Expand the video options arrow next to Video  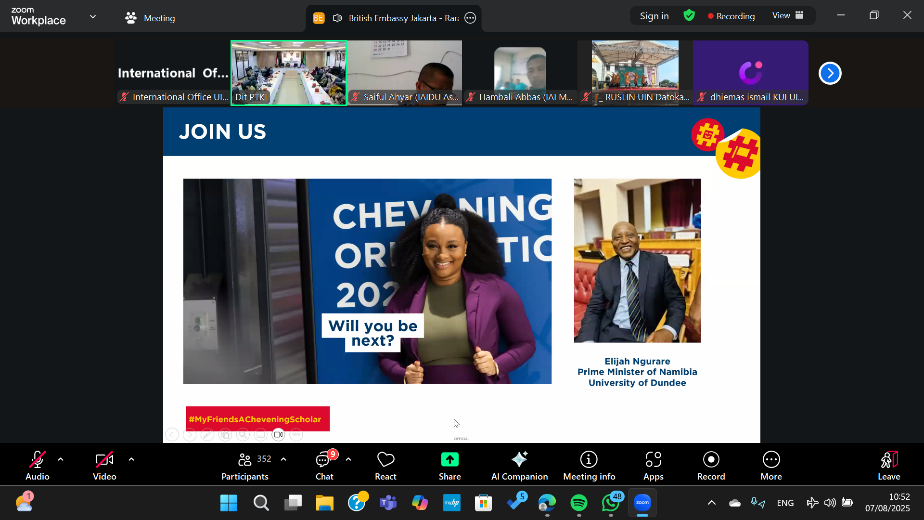click(131, 459)
